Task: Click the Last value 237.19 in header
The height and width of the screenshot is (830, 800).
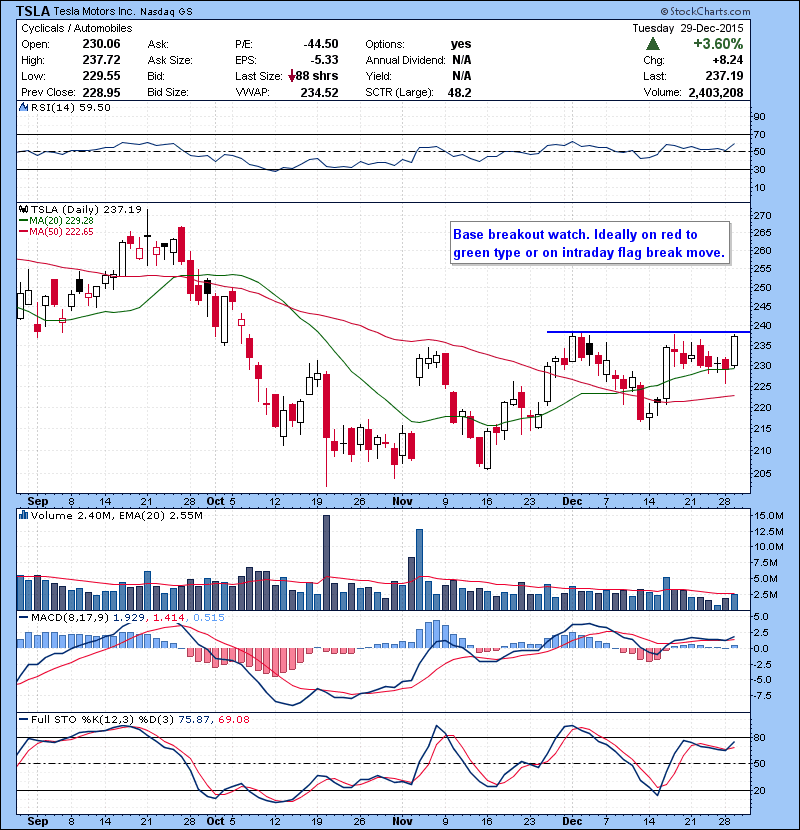Action: click(x=724, y=76)
